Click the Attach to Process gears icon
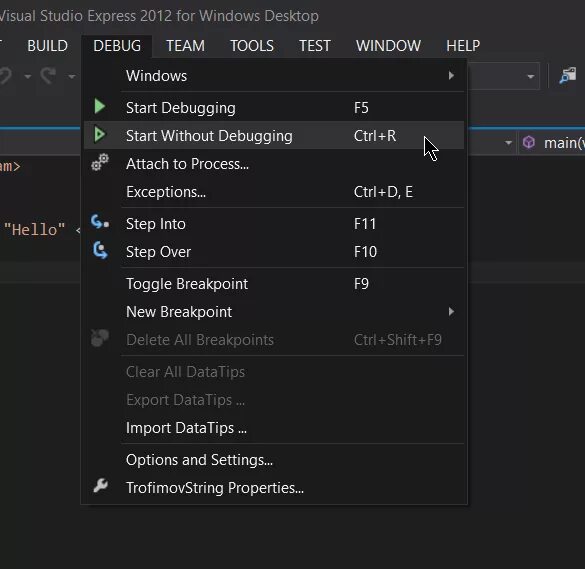 coord(100,163)
